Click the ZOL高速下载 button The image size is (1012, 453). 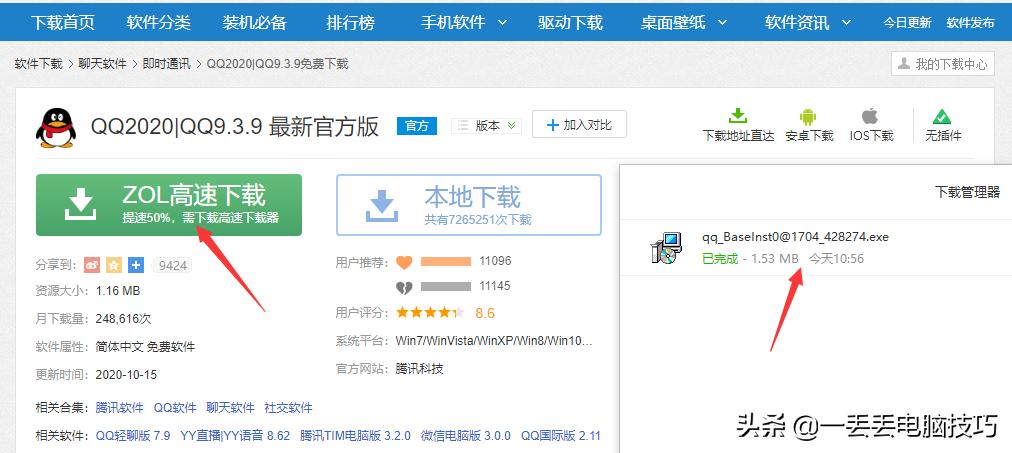(x=168, y=205)
